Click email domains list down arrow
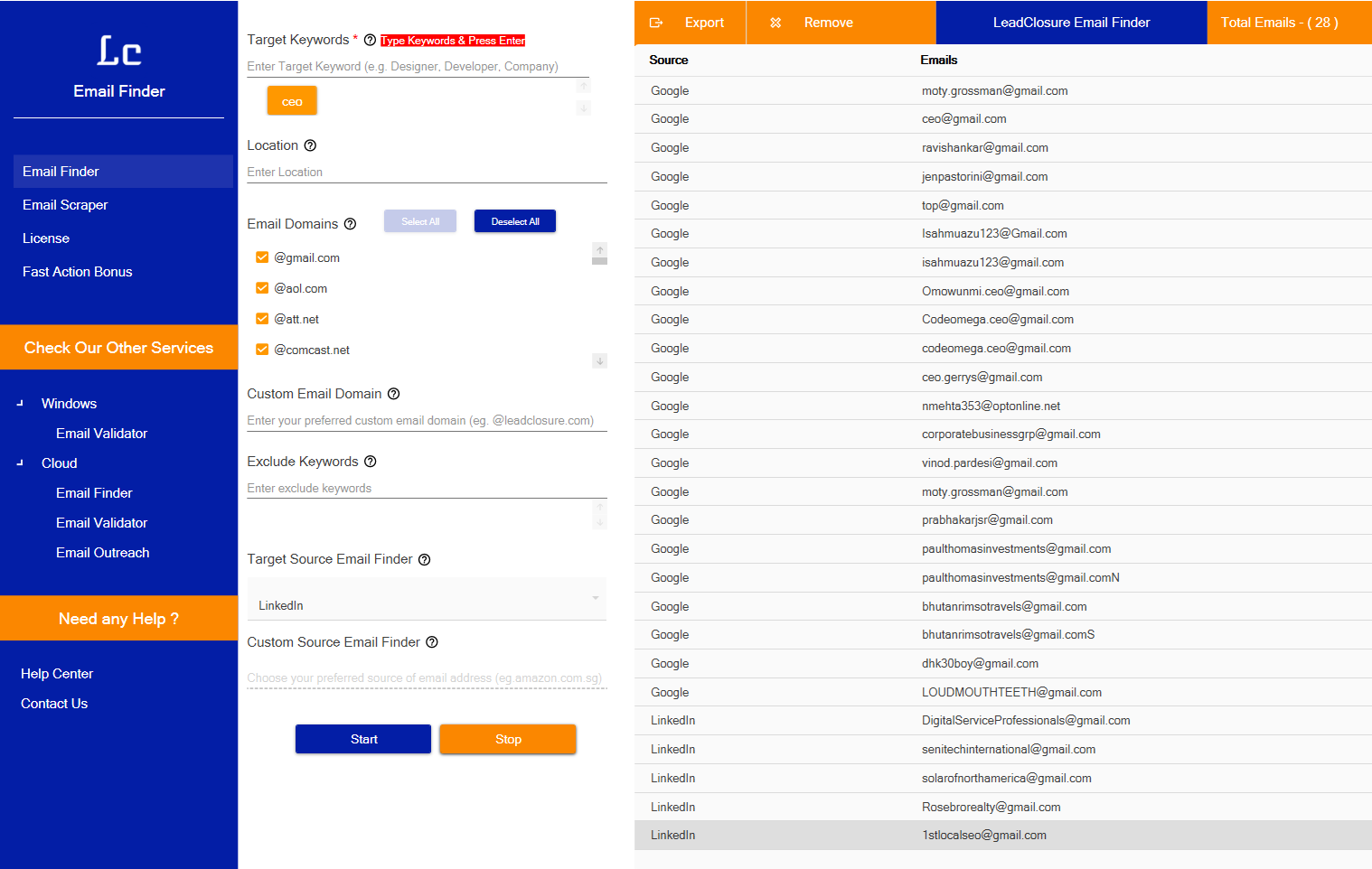 click(x=599, y=360)
